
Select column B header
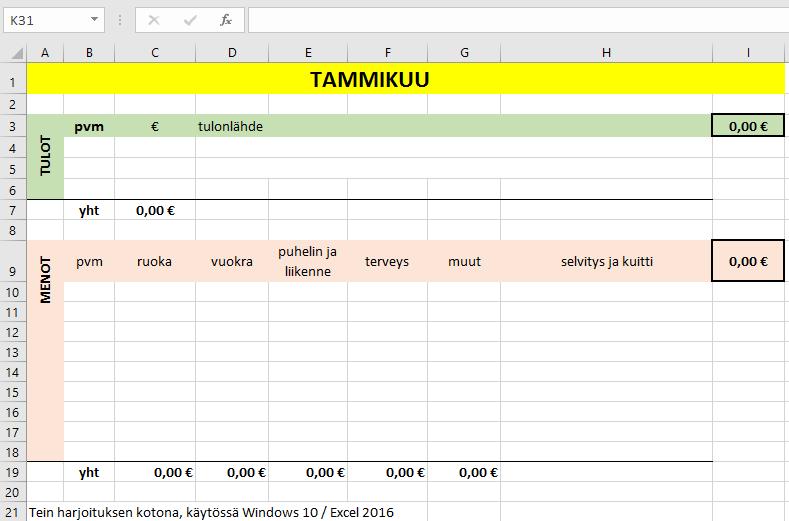coord(89,52)
